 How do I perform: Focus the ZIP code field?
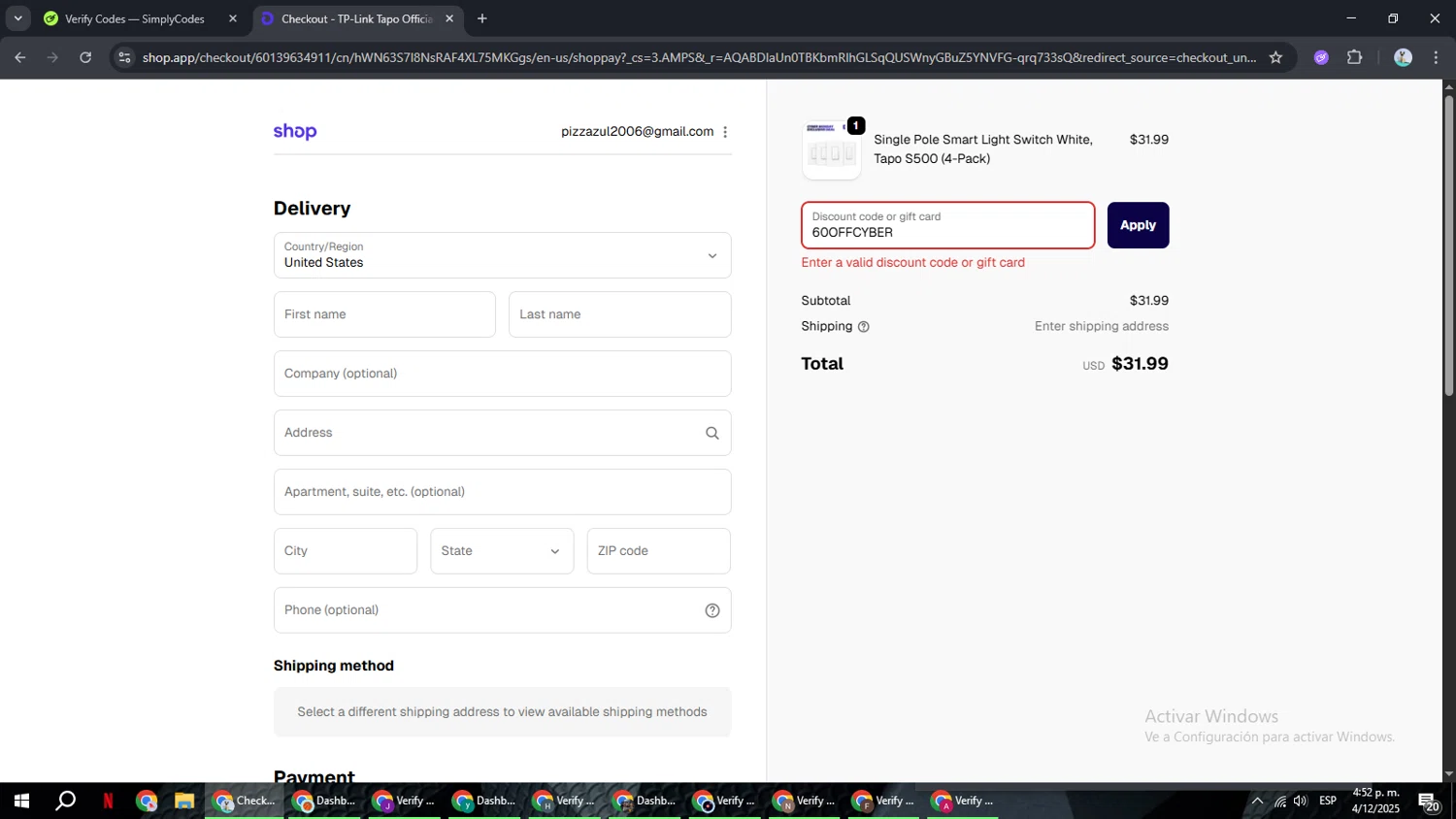pos(659,551)
